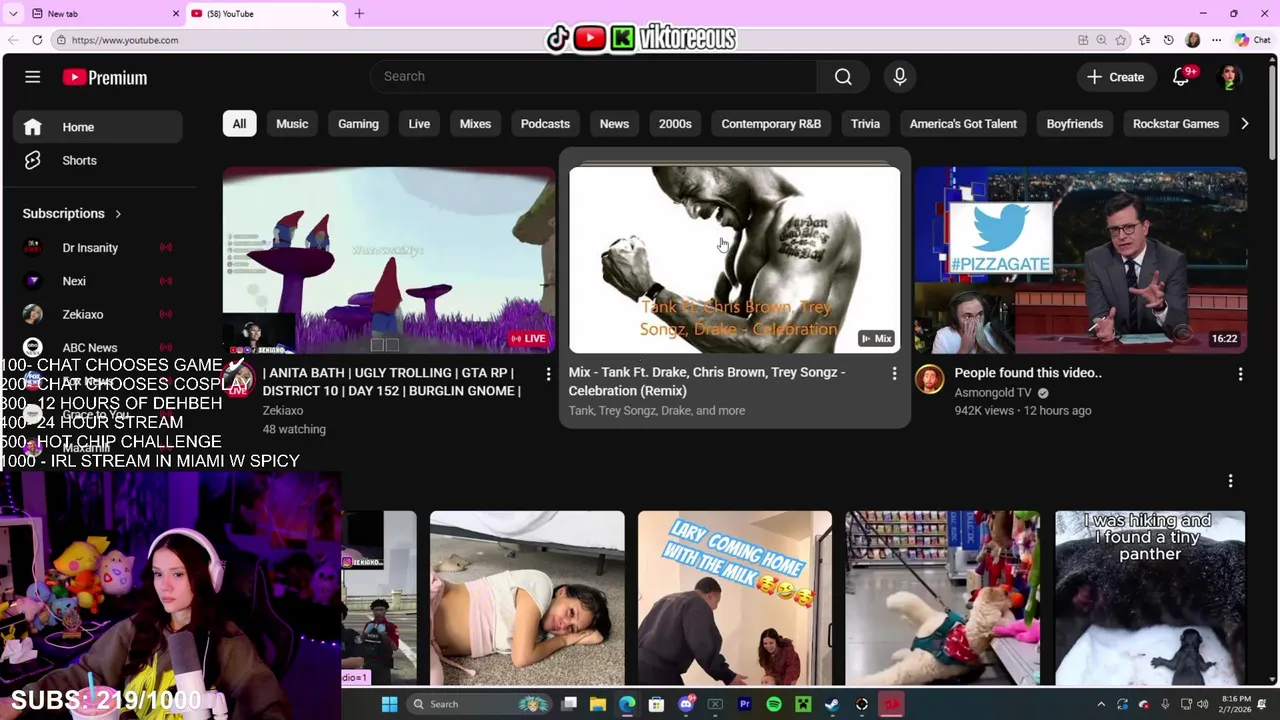Select the Trivia filter chip

point(865,124)
